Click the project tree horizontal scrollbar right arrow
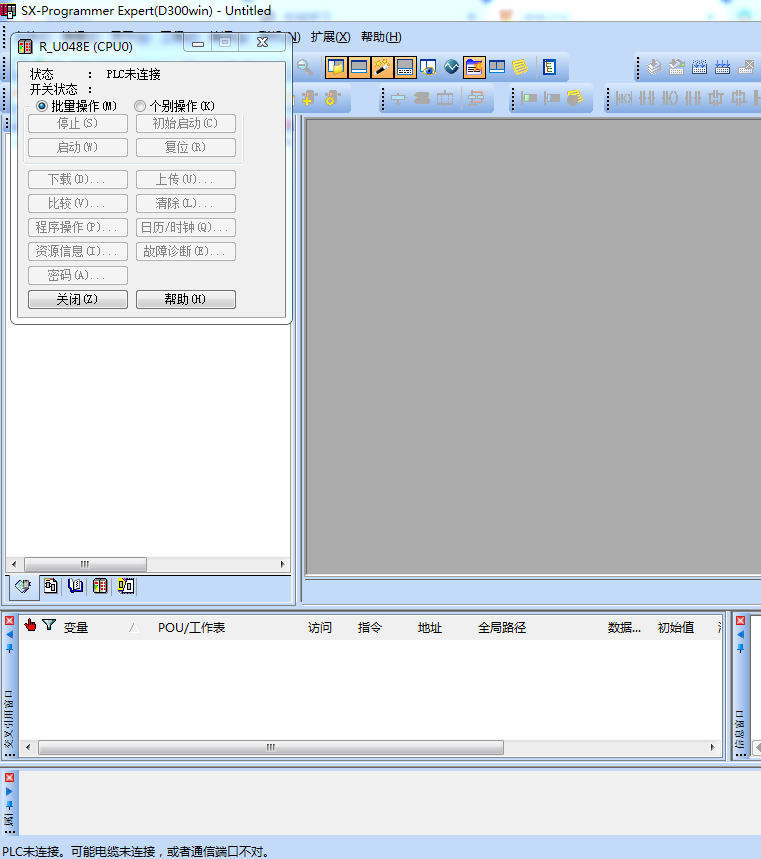761x859 pixels. click(x=283, y=564)
